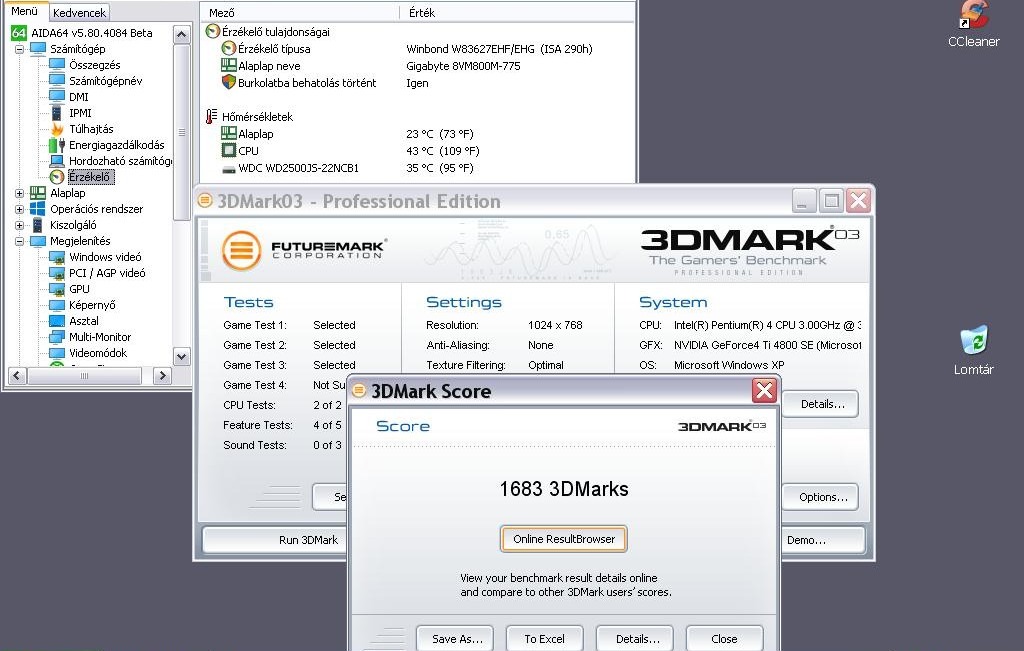
Task: Click the Demo... button
Action: click(824, 540)
